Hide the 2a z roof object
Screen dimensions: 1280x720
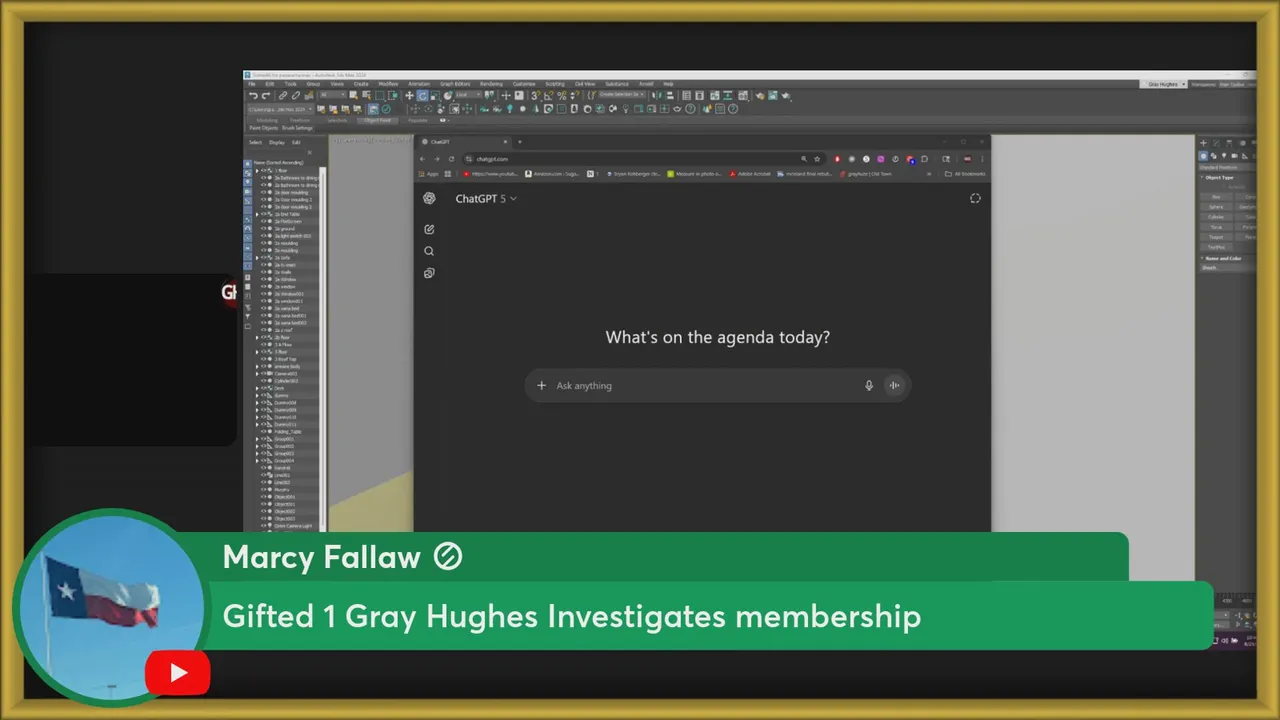click(x=263, y=330)
